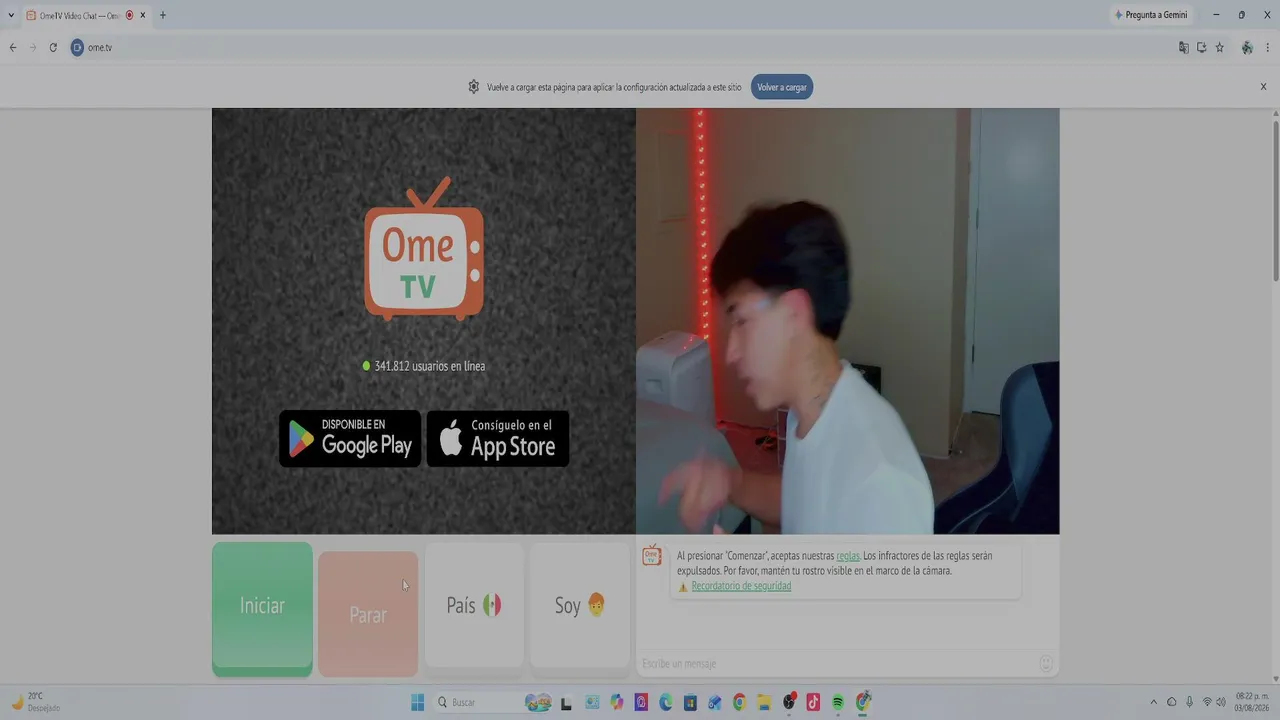Click the Volver a cargar button
This screenshot has height=720, width=1280.
tap(782, 87)
